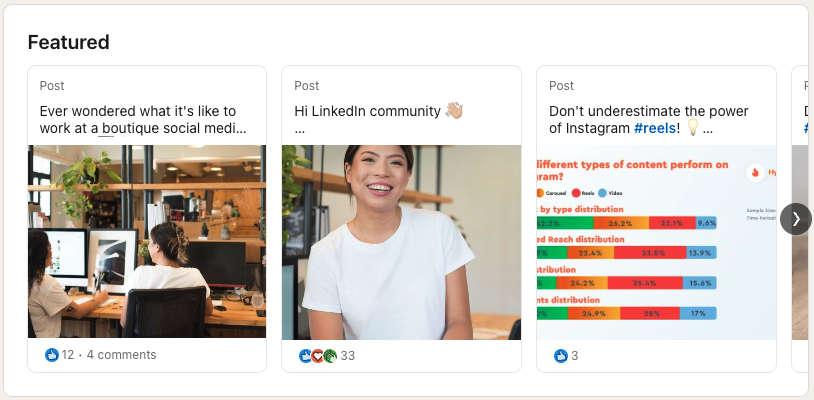Click 'Post' label on Hi LinkedIn community card
The width and height of the screenshot is (814, 400).
pyautogui.click(x=307, y=86)
